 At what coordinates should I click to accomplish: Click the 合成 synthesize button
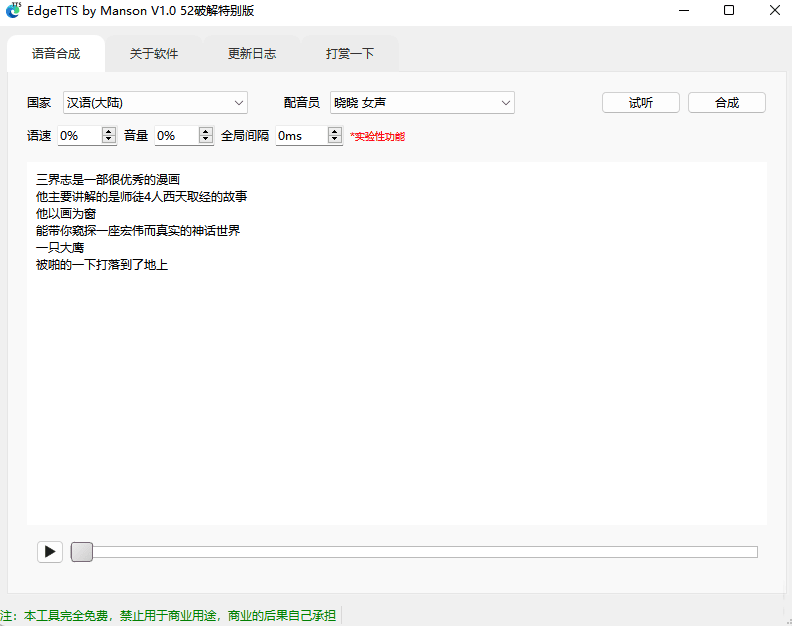tap(727, 102)
